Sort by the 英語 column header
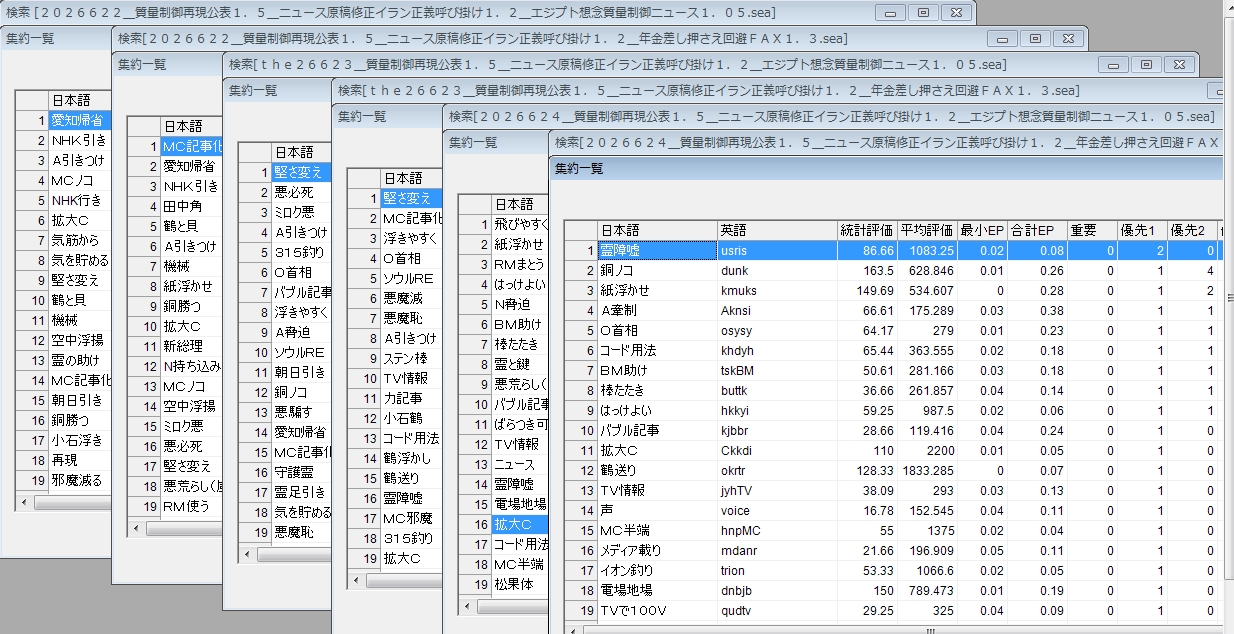 coord(776,230)
